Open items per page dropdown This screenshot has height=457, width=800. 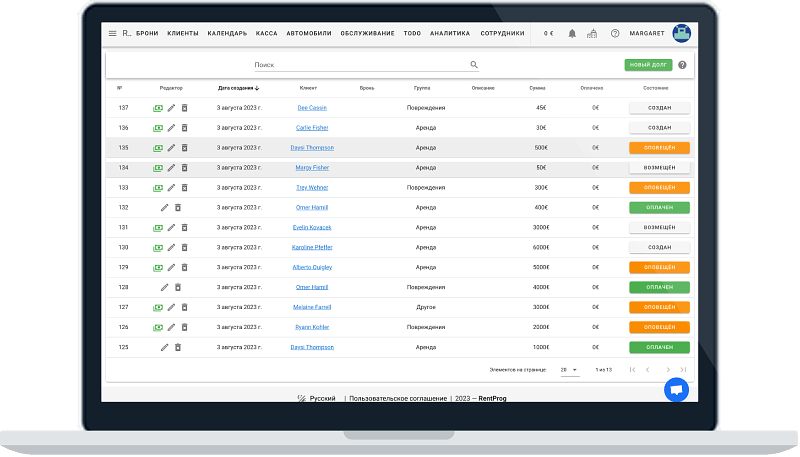tap(569, 370)
